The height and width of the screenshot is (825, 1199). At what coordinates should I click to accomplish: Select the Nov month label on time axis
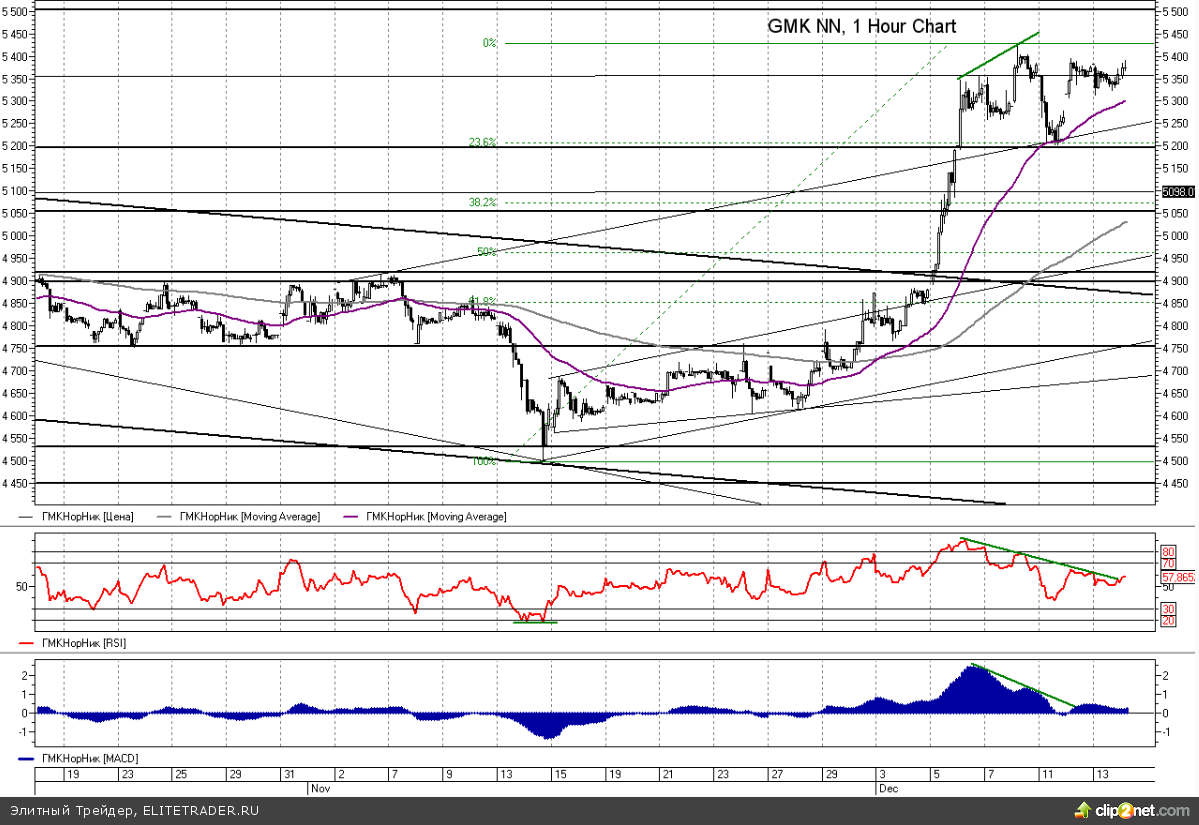click(x=317, y=788)
